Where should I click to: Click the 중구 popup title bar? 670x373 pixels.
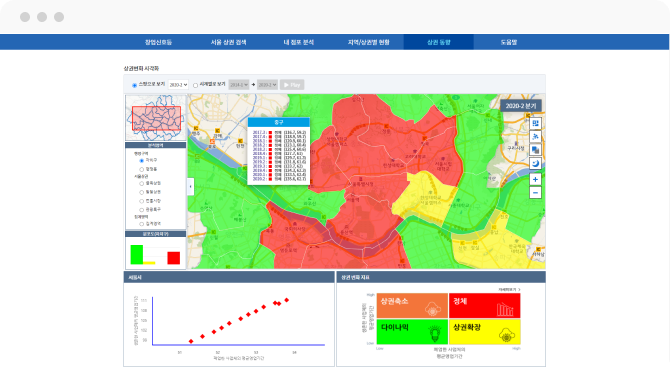click(279, 122)
